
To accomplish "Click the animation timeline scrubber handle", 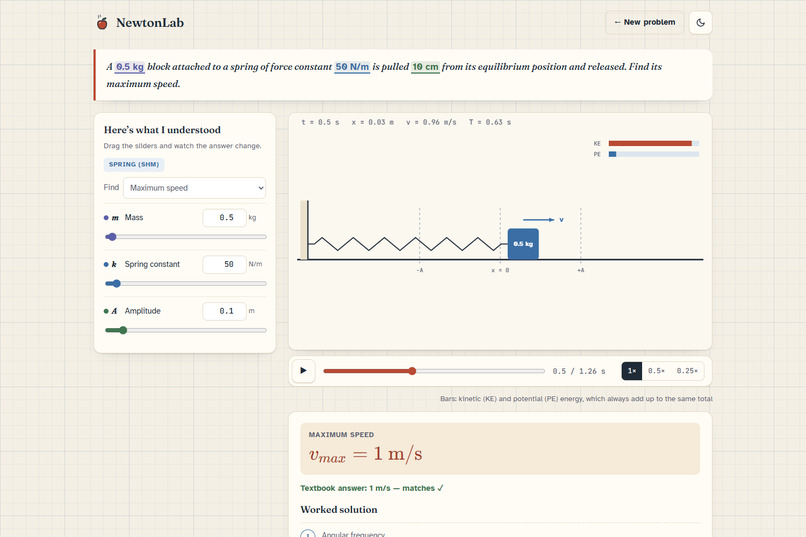I will [x=412, y=371].
